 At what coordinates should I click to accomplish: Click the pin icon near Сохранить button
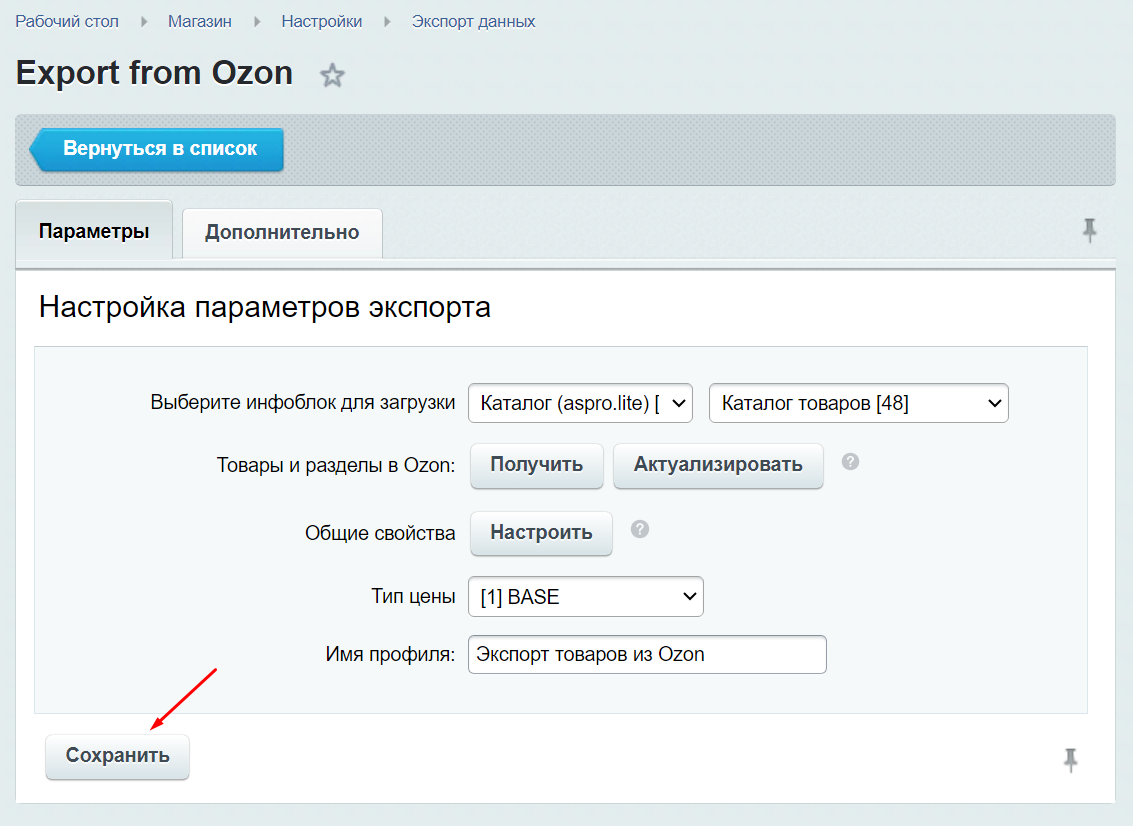point(1070,760)
